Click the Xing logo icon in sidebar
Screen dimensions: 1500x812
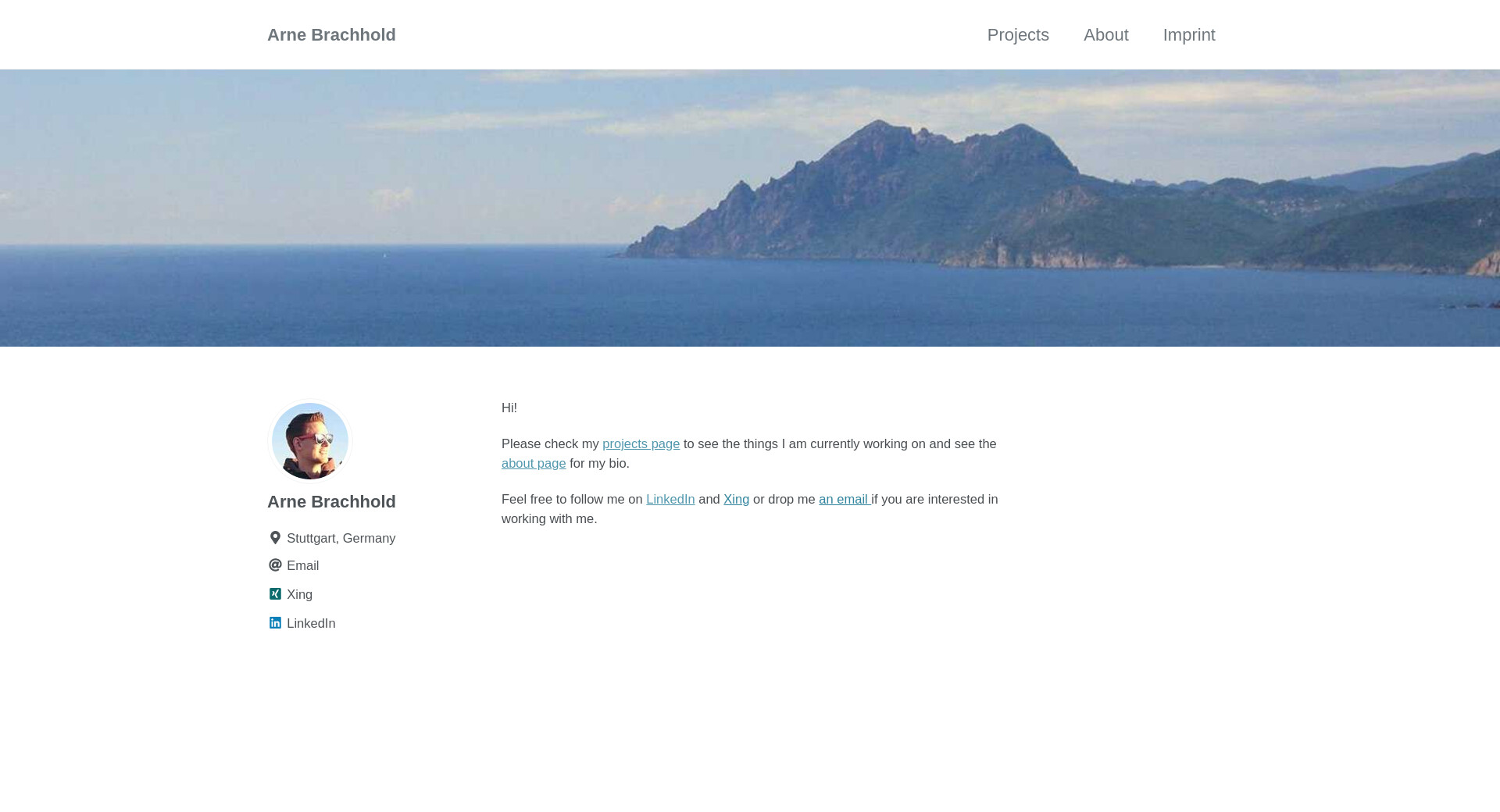click(x=275, y=594)
